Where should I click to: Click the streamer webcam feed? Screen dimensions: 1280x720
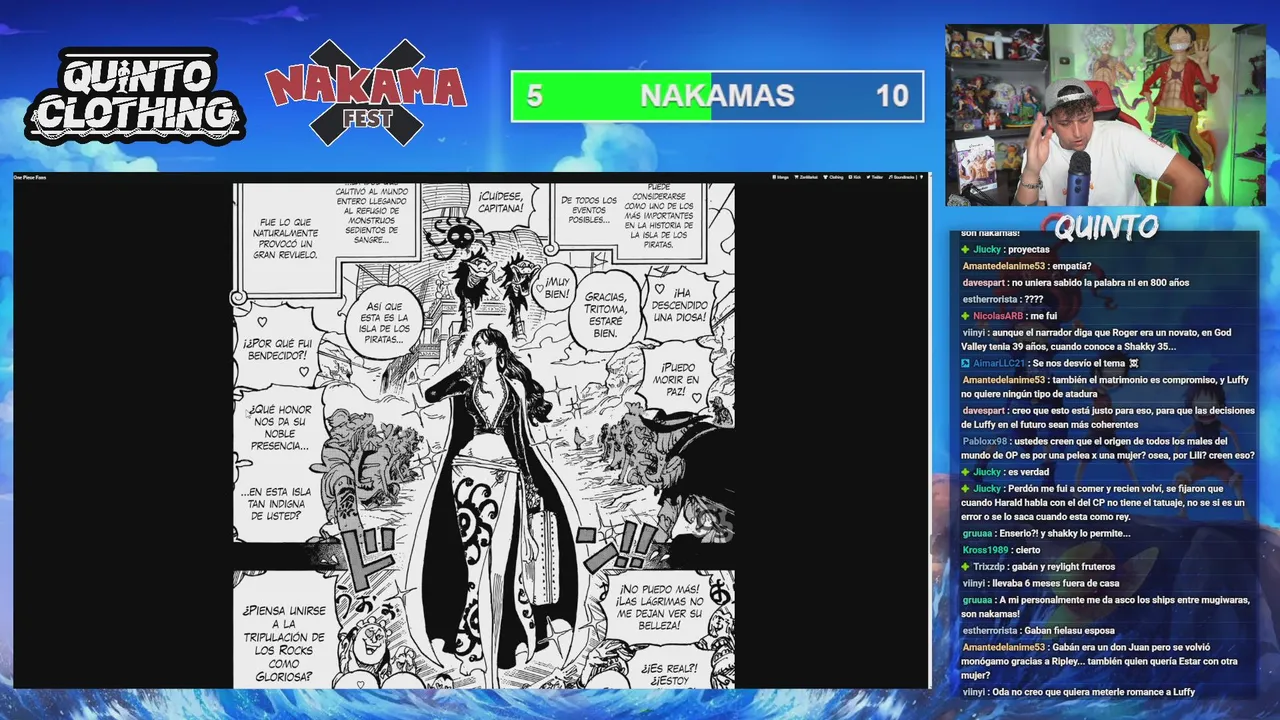click(x=1105, y=114)
